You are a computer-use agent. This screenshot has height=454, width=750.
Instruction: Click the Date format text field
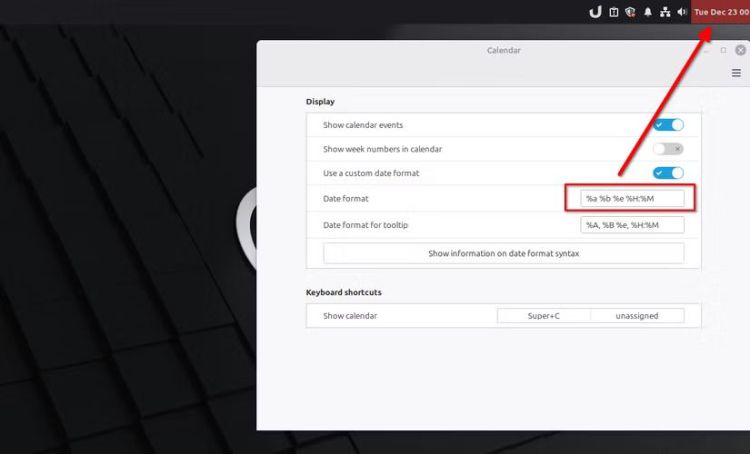[632, 198]
